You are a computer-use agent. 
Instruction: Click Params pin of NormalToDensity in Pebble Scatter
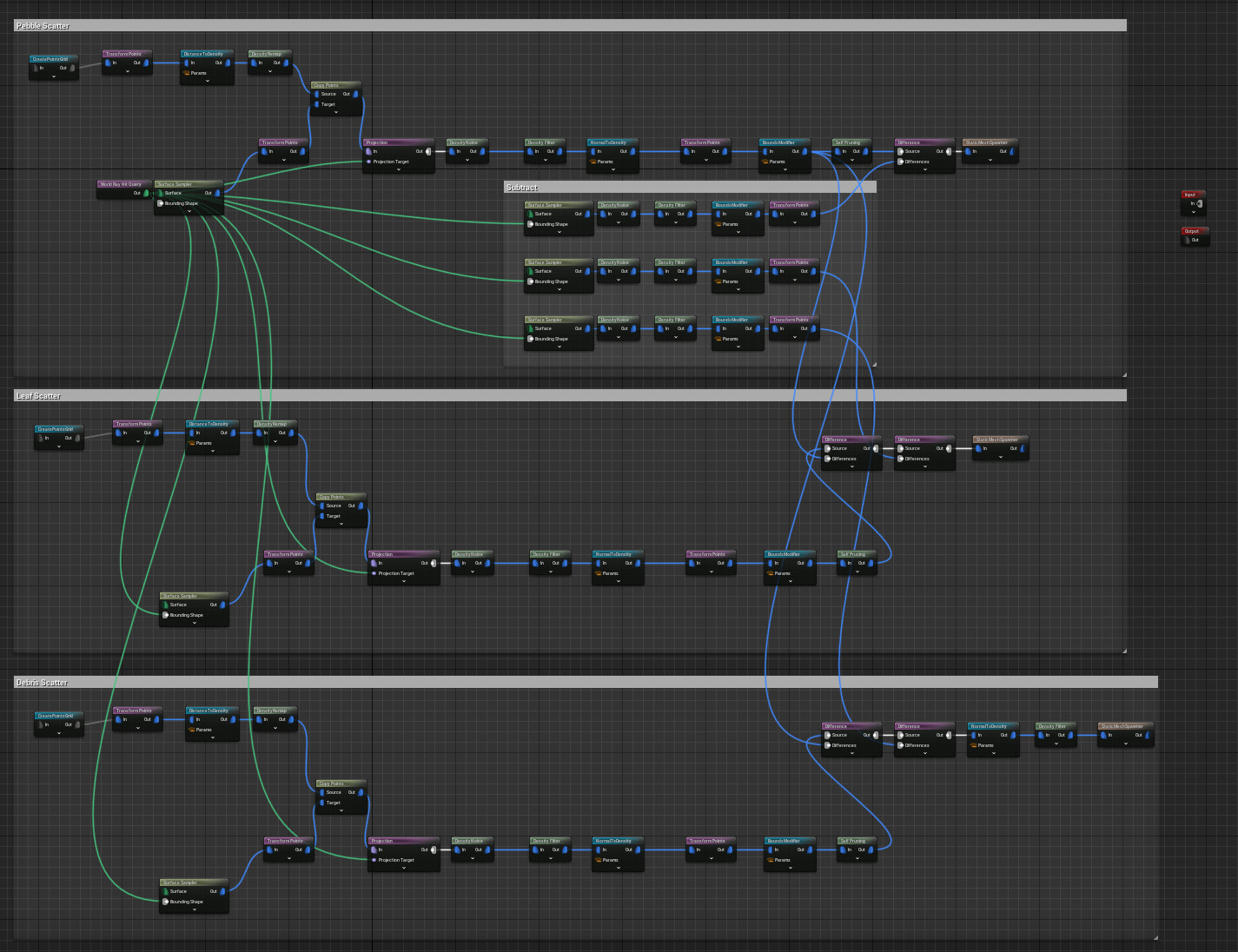point(593,162)
